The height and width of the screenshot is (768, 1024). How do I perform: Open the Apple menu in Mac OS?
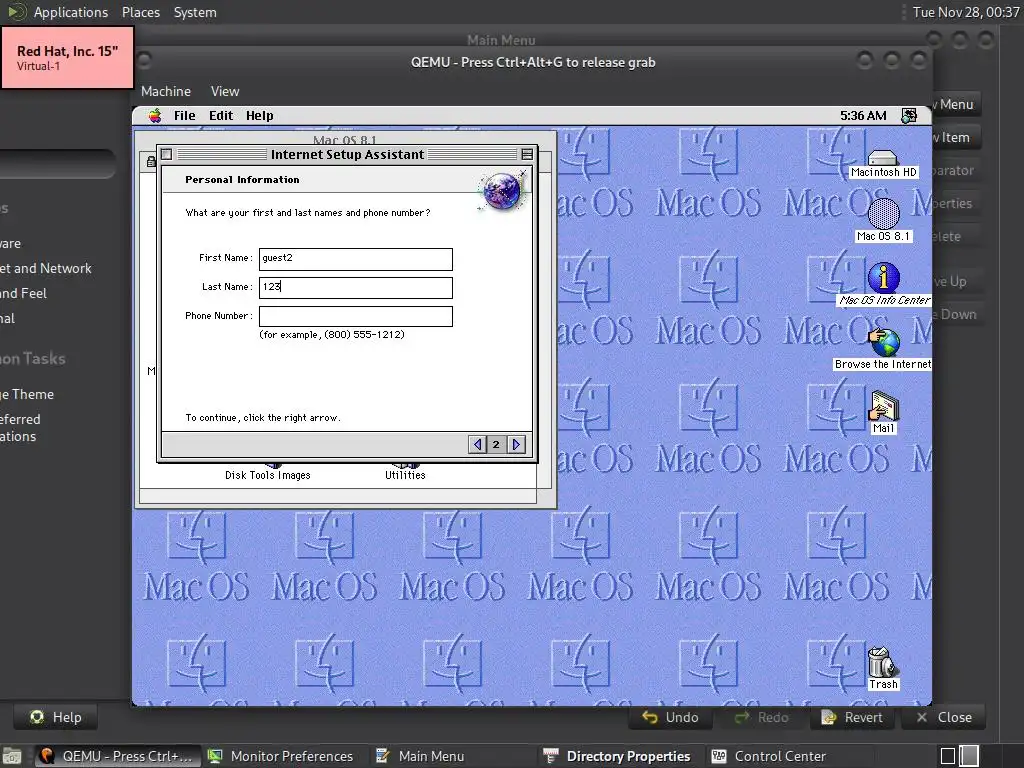tap(155, 116)
